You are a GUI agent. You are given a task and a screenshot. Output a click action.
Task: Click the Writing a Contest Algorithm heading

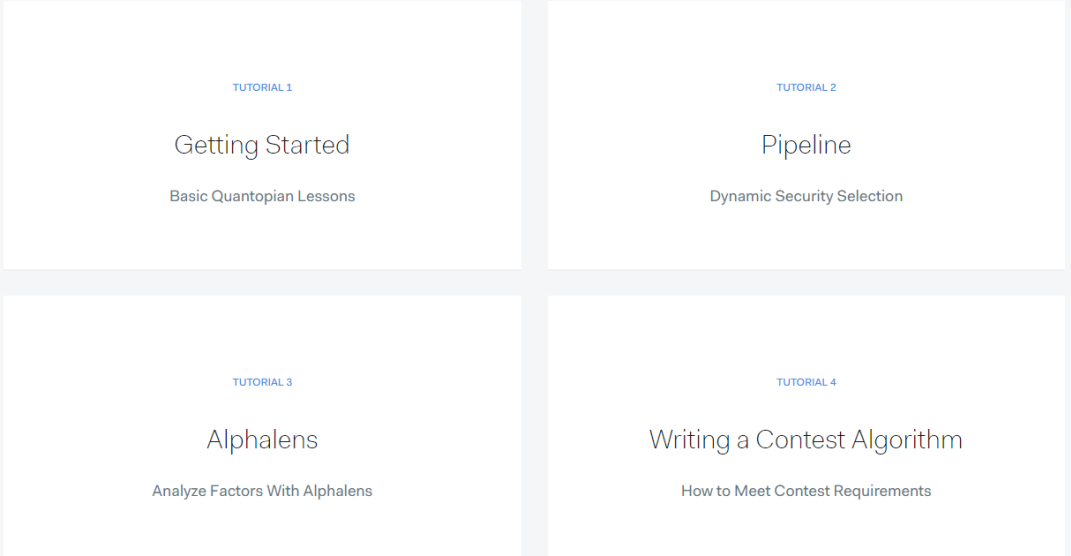806,440
